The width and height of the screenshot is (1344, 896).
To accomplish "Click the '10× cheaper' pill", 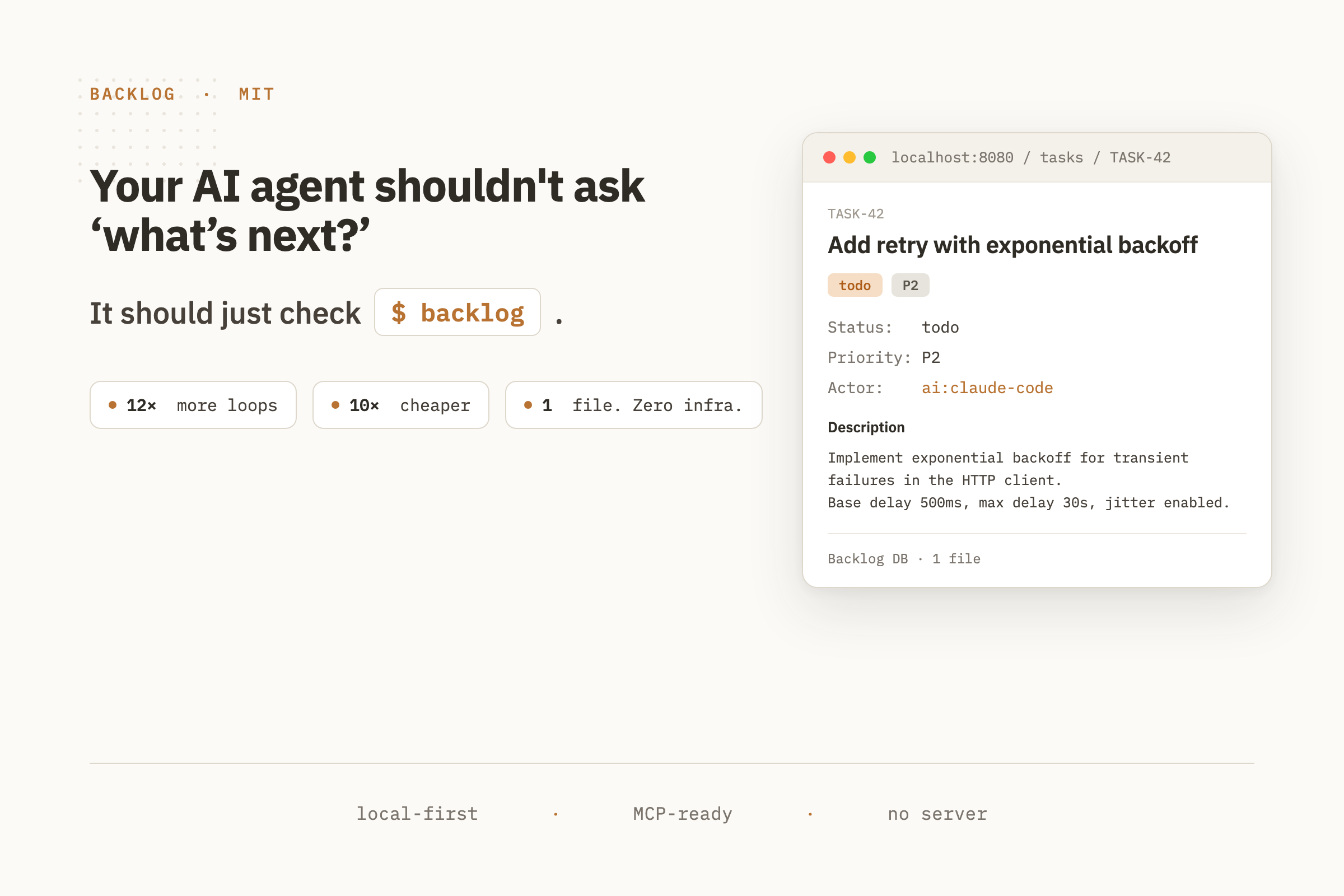I will click(400, 405).
